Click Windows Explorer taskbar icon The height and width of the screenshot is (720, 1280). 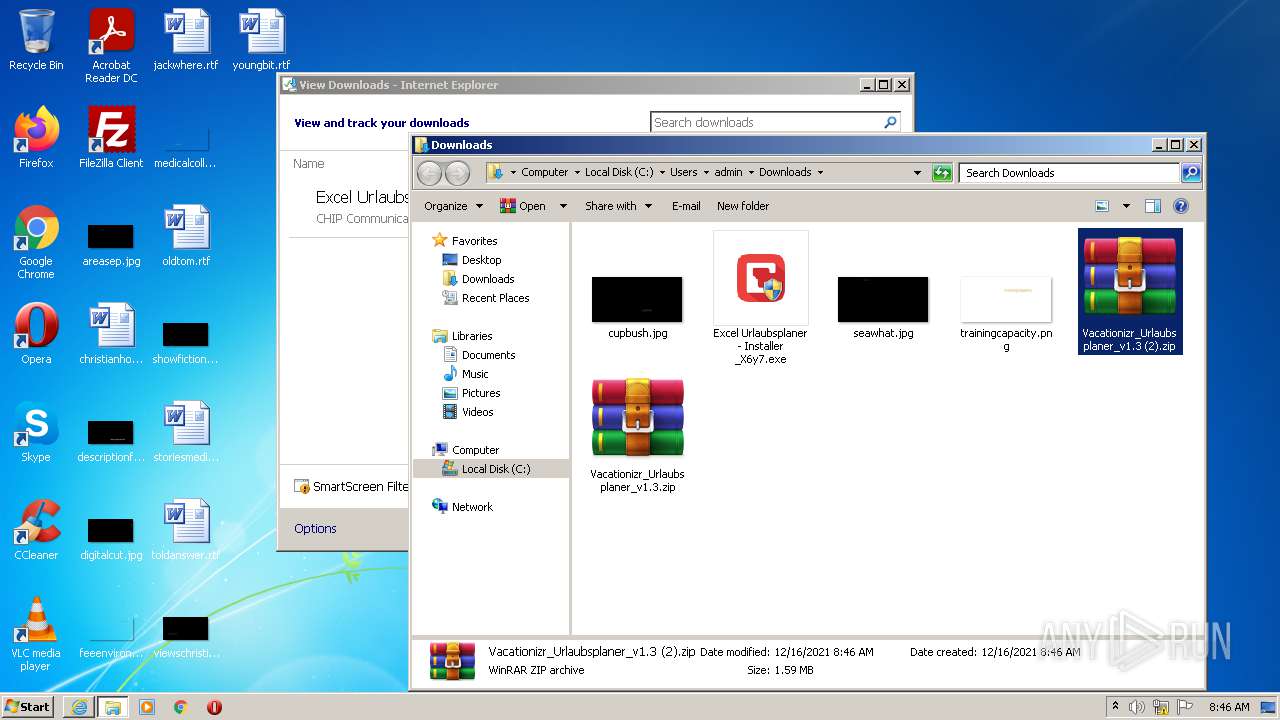coord(112,707)
